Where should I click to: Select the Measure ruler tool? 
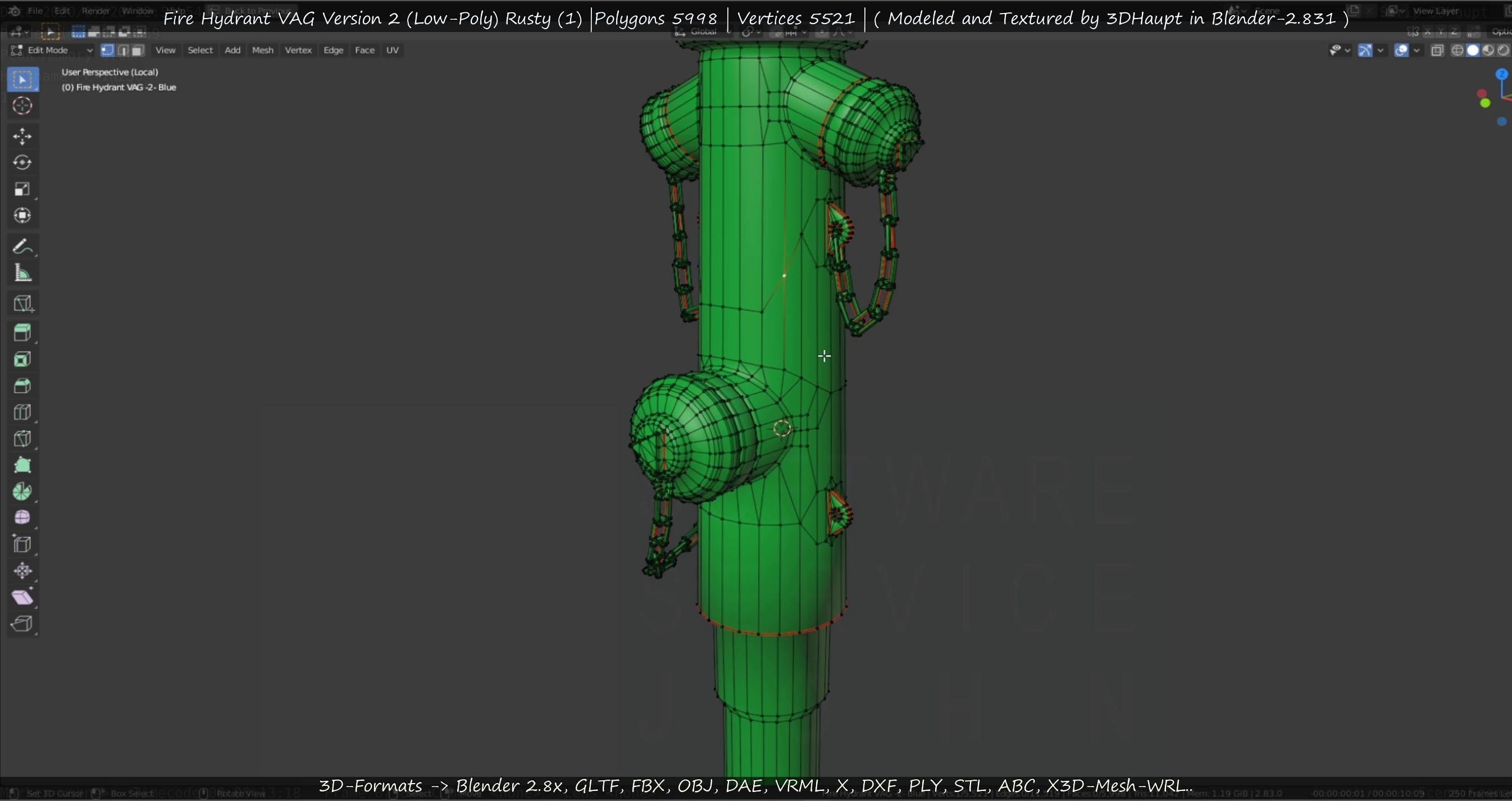coord(23,273)
